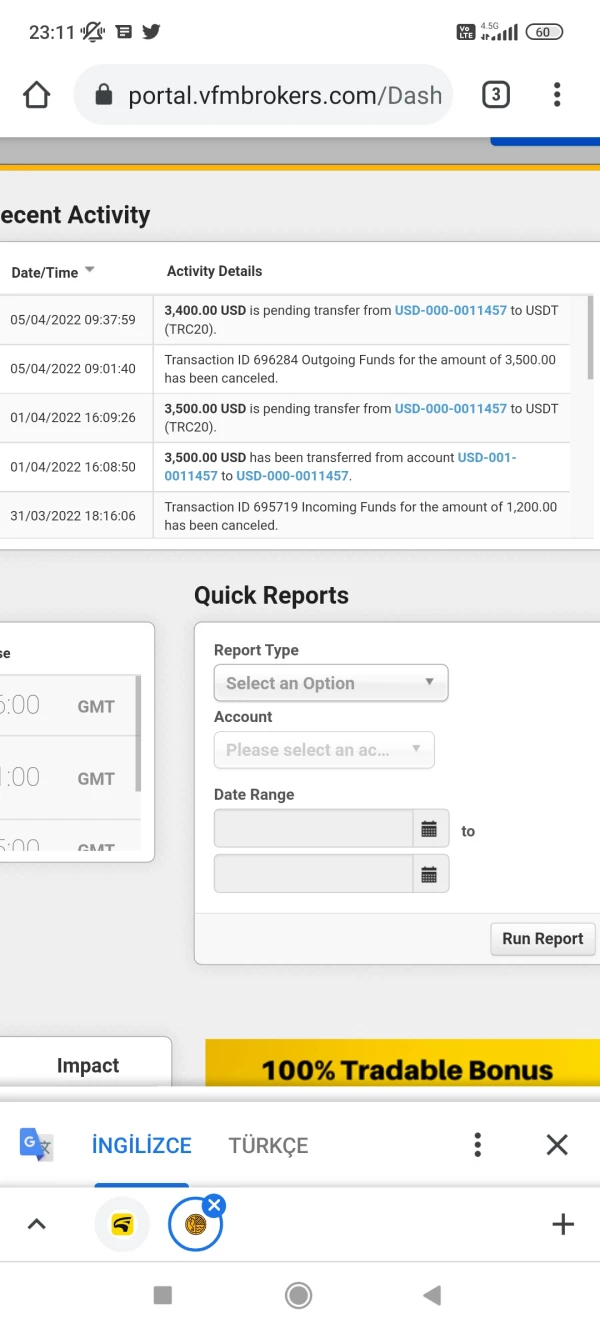
Task: Close the Google Translate bar
Action: 557,1145
